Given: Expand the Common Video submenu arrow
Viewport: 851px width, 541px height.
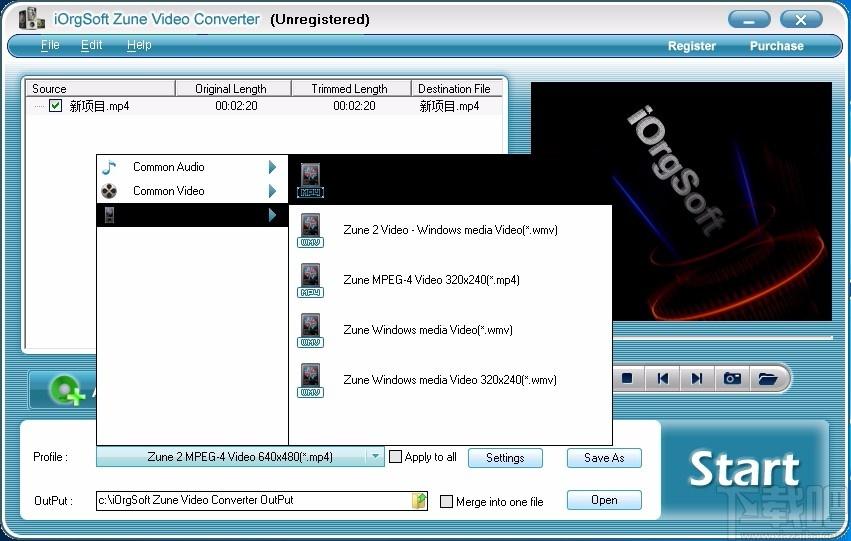Looking at the screenshot, I should pyautogui.click(x=272, y=191).
